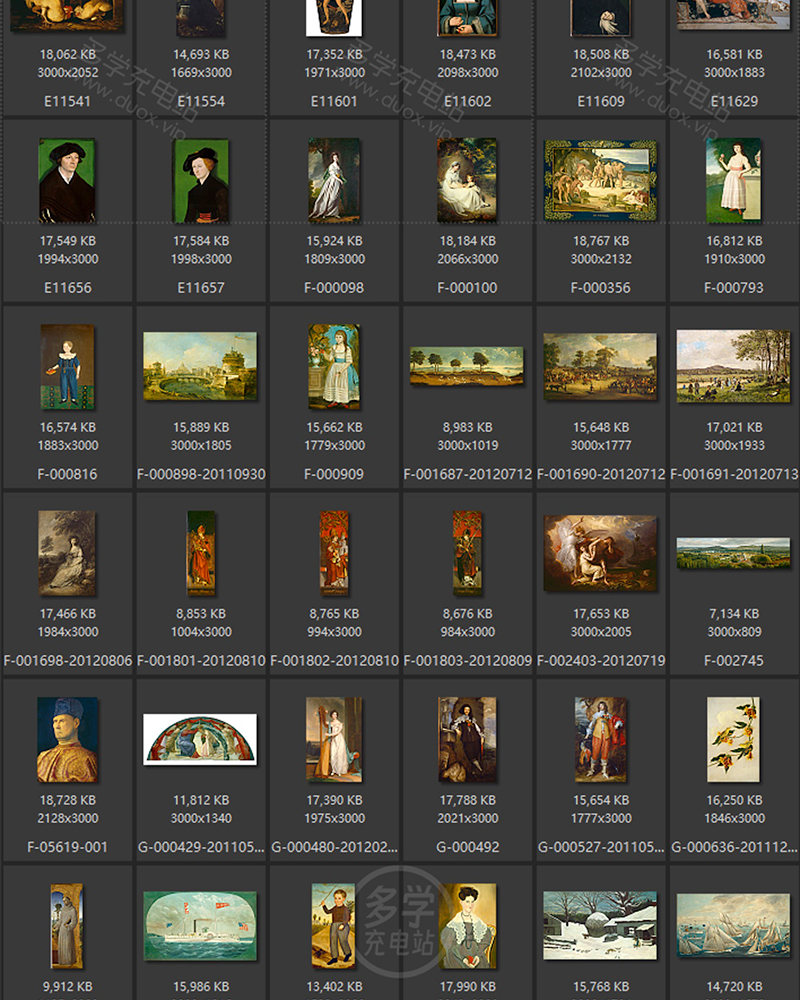Viewport: 800px width, 1000px height.
Task: Open the camel caravan scene F-000356
Action: point(600,178)
